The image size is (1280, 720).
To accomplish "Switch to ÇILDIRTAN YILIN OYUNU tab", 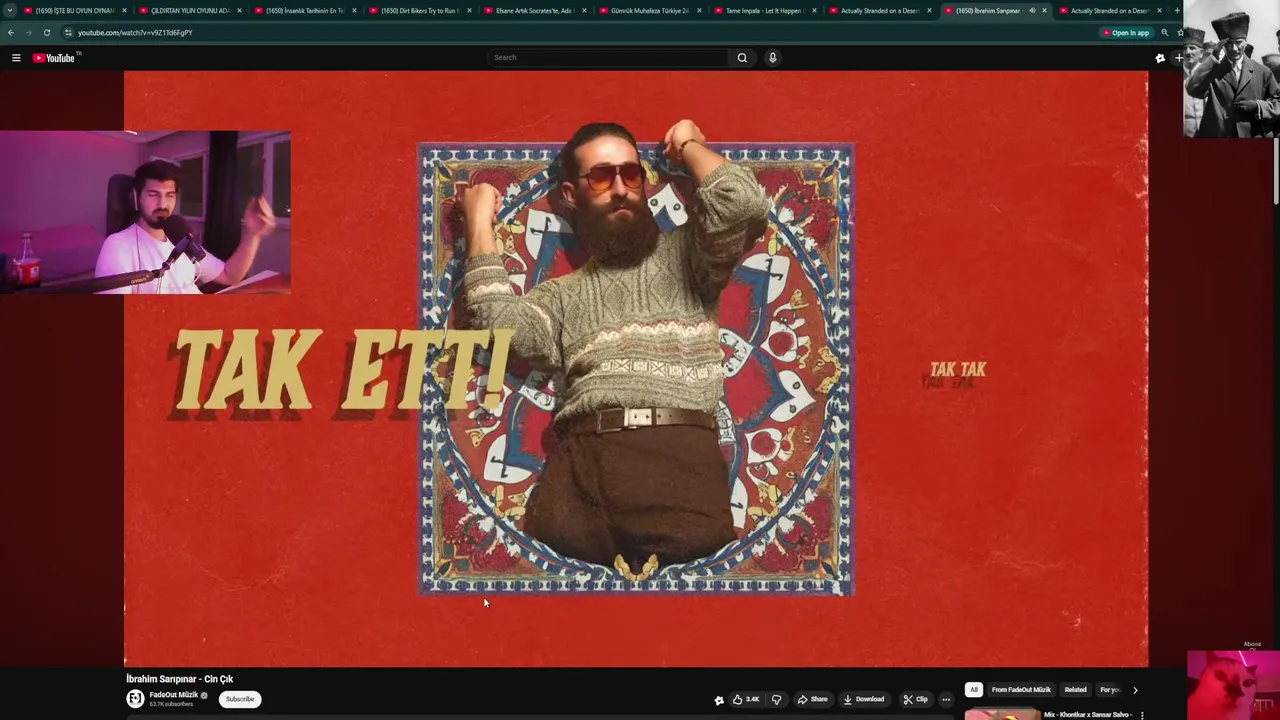I will tap(189, 11).
